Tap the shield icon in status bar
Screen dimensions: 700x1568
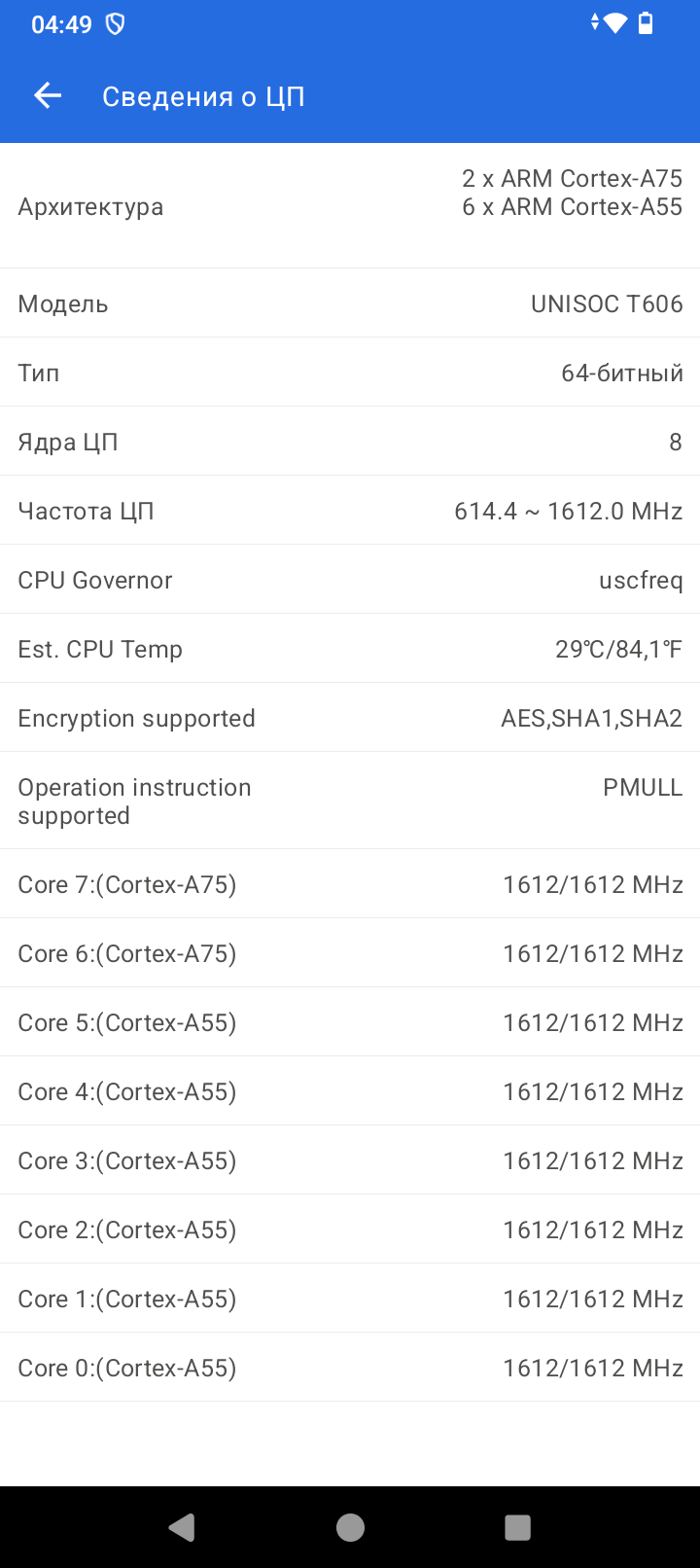tap(115, 24)
